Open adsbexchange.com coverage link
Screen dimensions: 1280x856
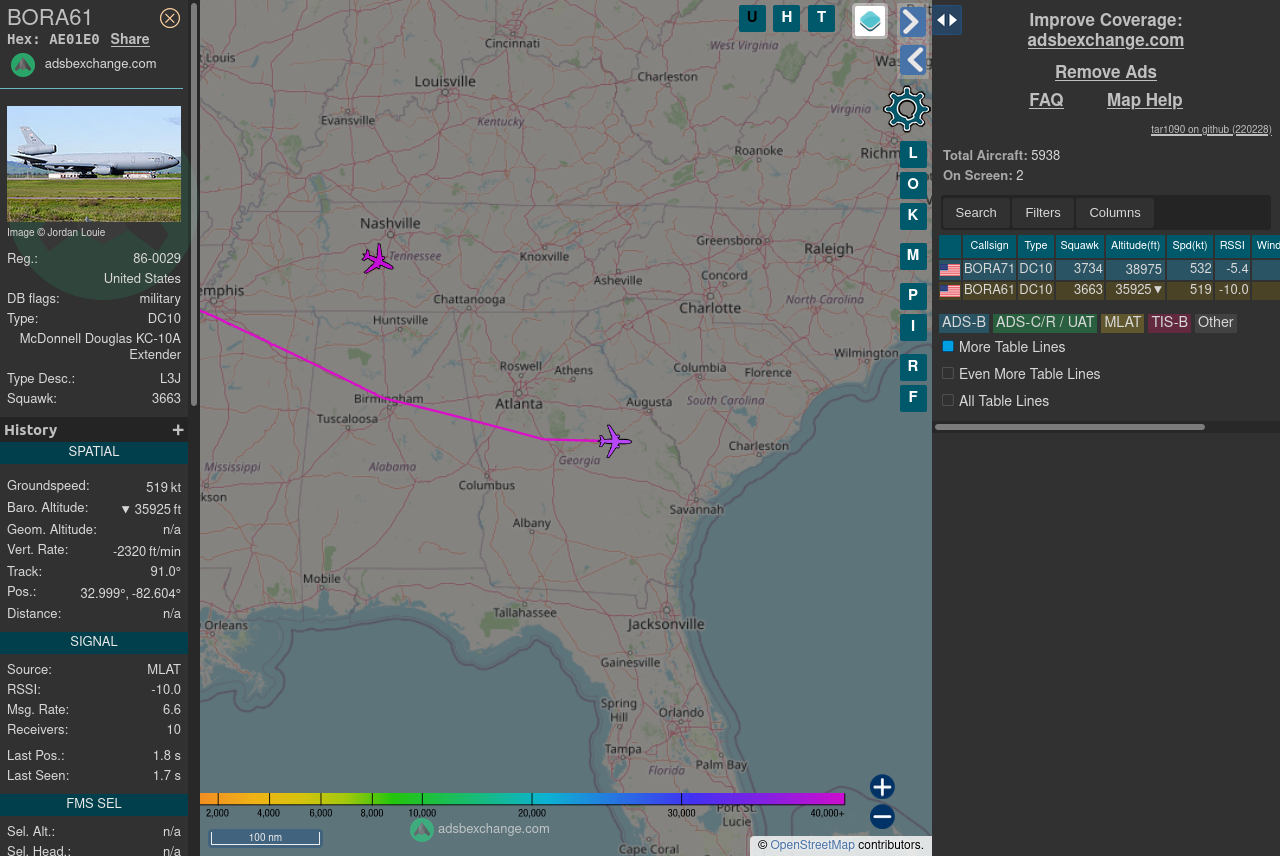point(1106,41)
